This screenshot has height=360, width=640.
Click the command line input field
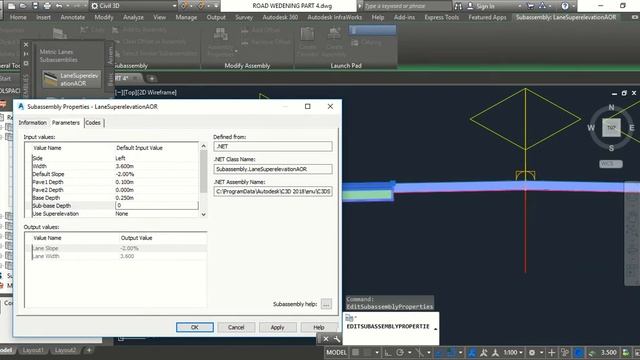tap(391, 329)
